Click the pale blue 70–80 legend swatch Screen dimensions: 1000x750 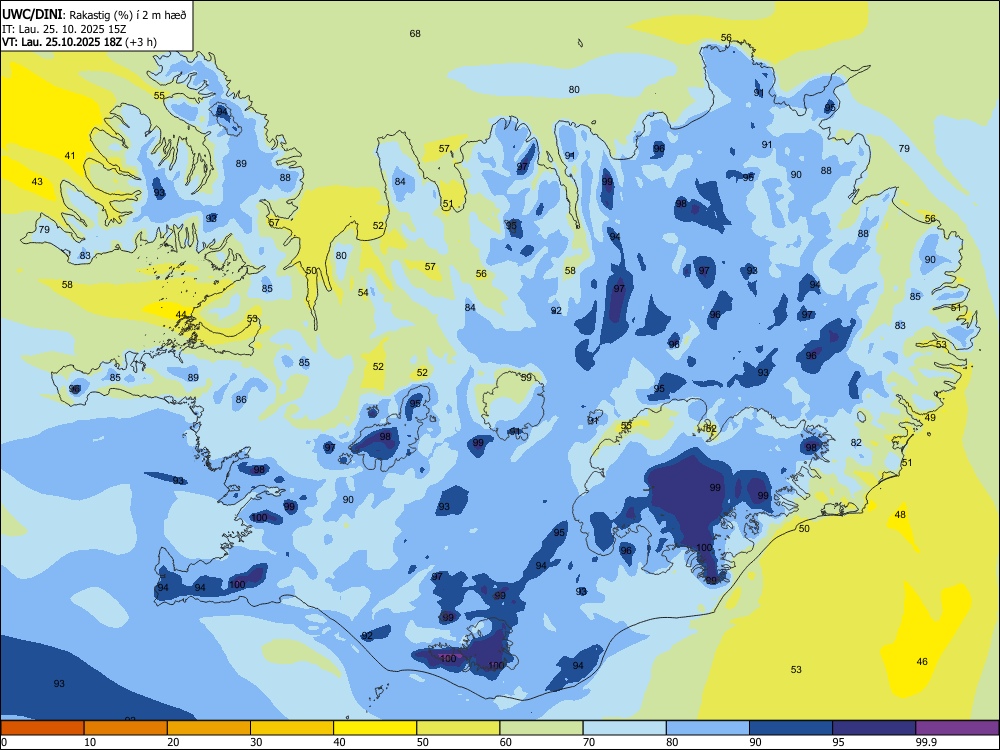[x=624, y=728]
